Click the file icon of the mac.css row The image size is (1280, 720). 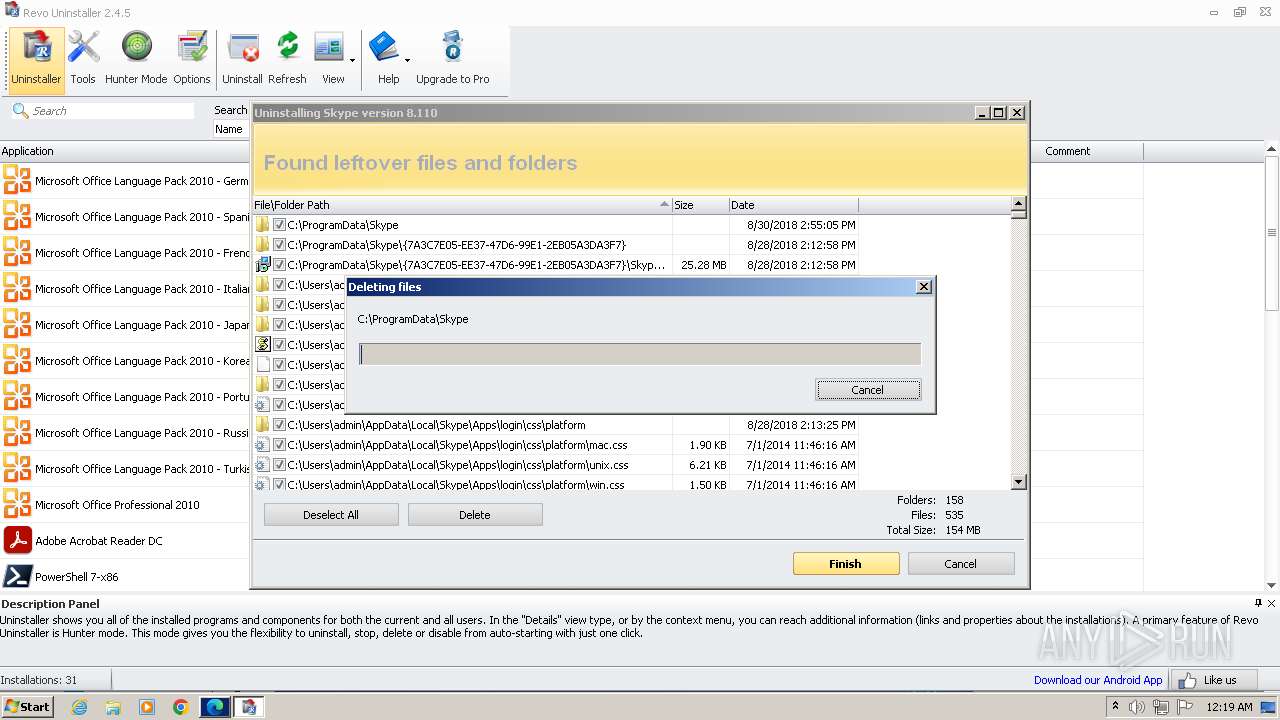pyautogui.click(x=263, y=445)
